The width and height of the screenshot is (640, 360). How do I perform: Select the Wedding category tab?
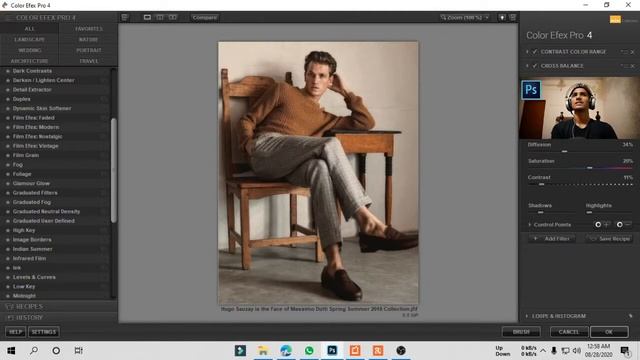29,50
